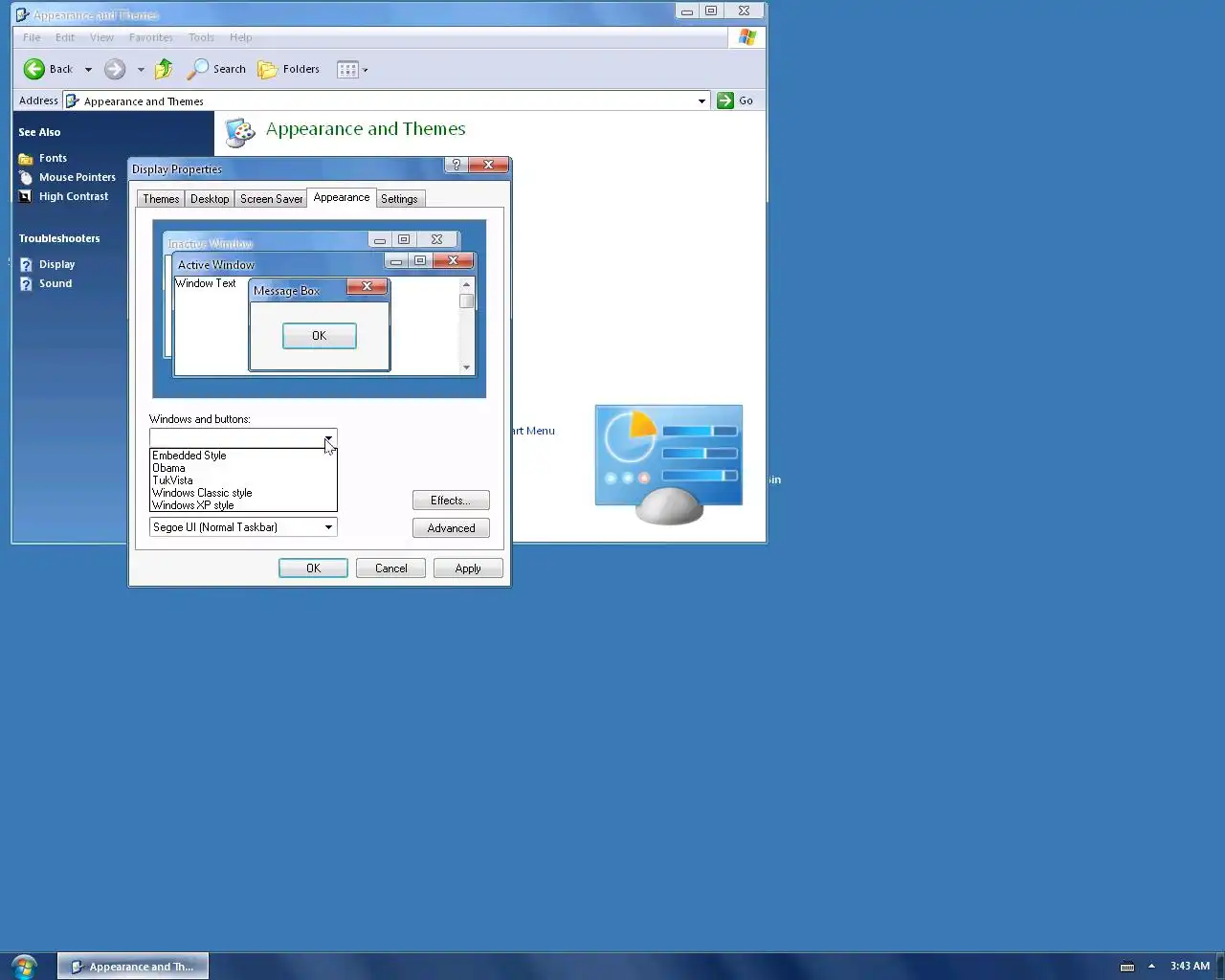
Task: Click OK in the preview Message Box
Action: [320, 336]
